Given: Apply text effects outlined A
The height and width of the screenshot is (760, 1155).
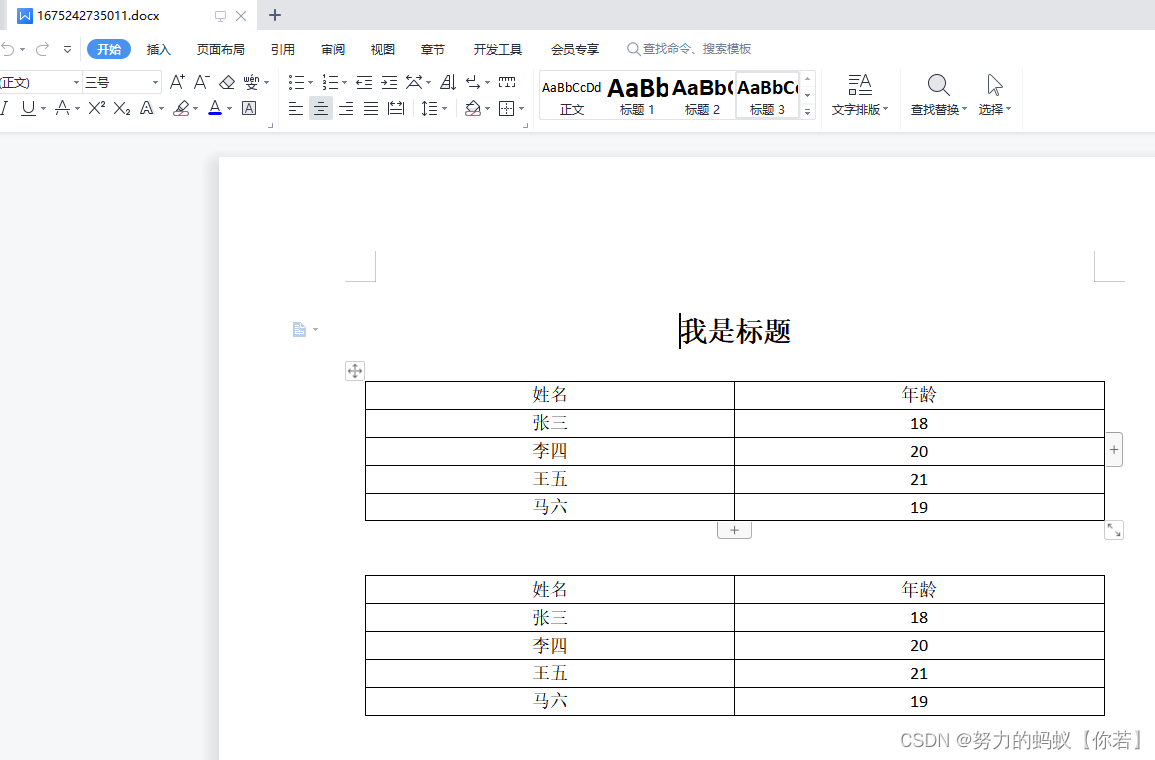Looking at the screenshot, I should tap(147, 109).
